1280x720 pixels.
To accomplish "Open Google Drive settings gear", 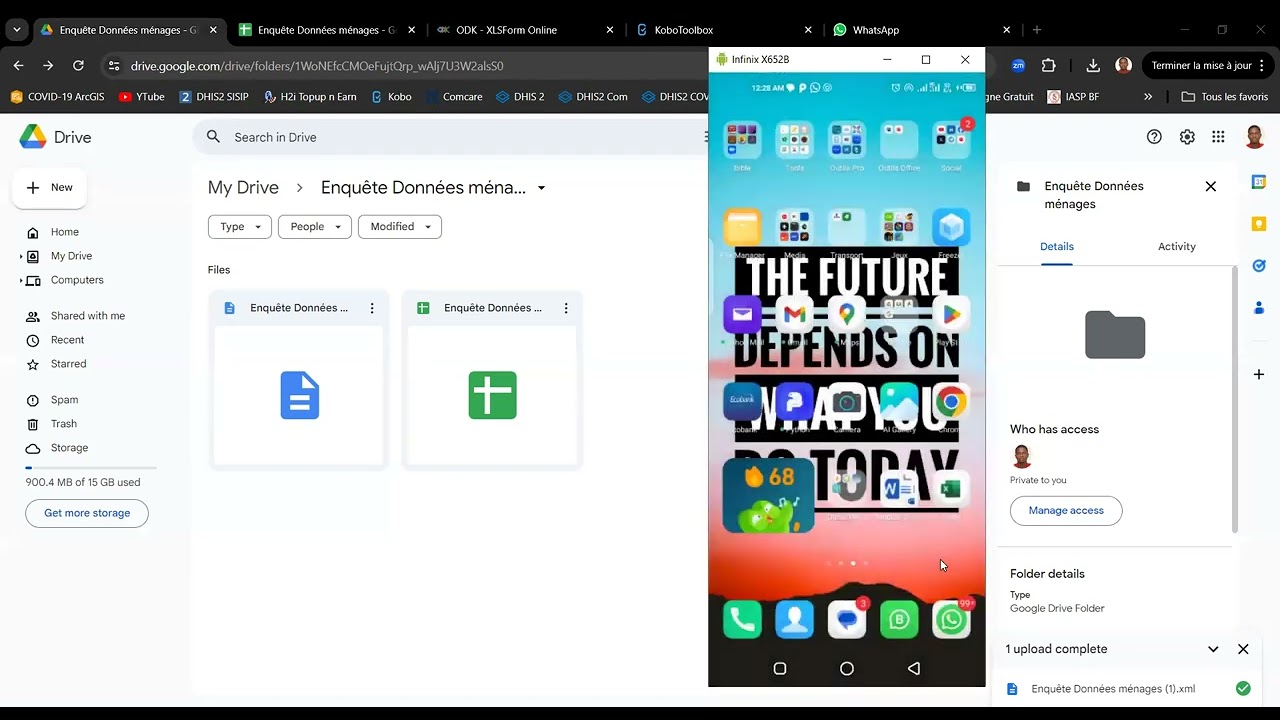I will click(x=1187, y=137).
